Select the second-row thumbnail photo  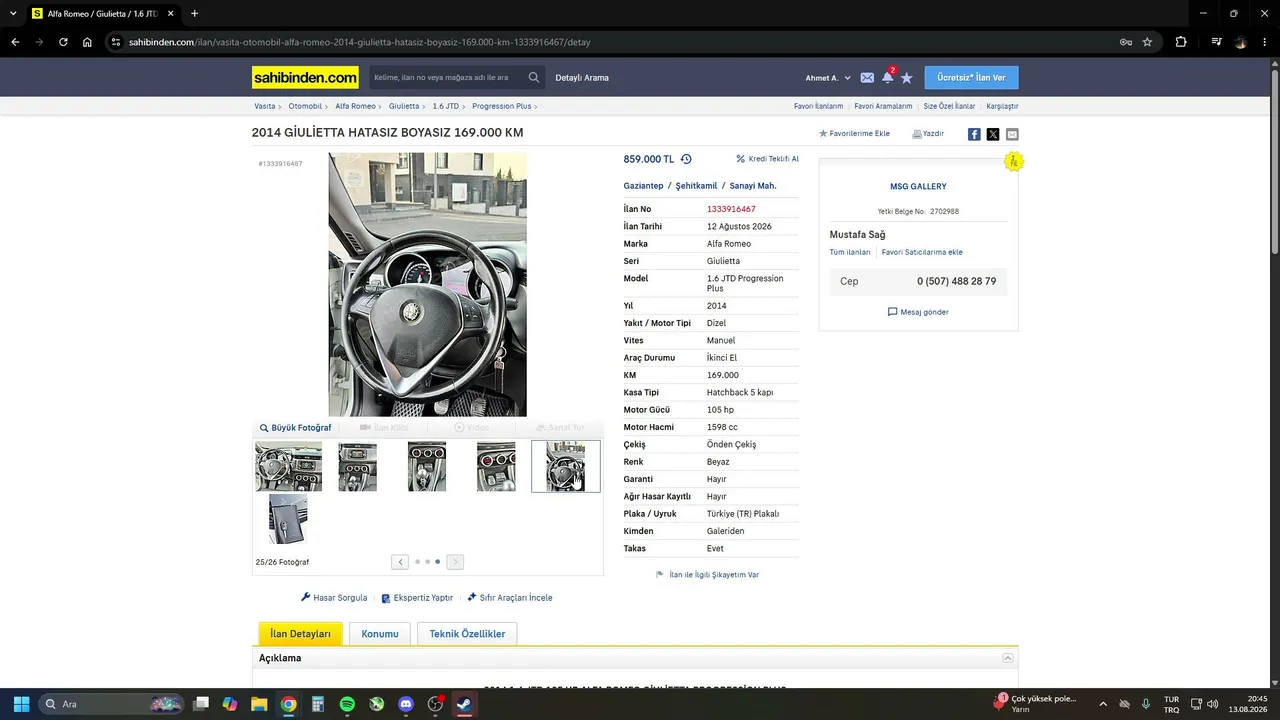pyautogui.click(x=288, y=519)
